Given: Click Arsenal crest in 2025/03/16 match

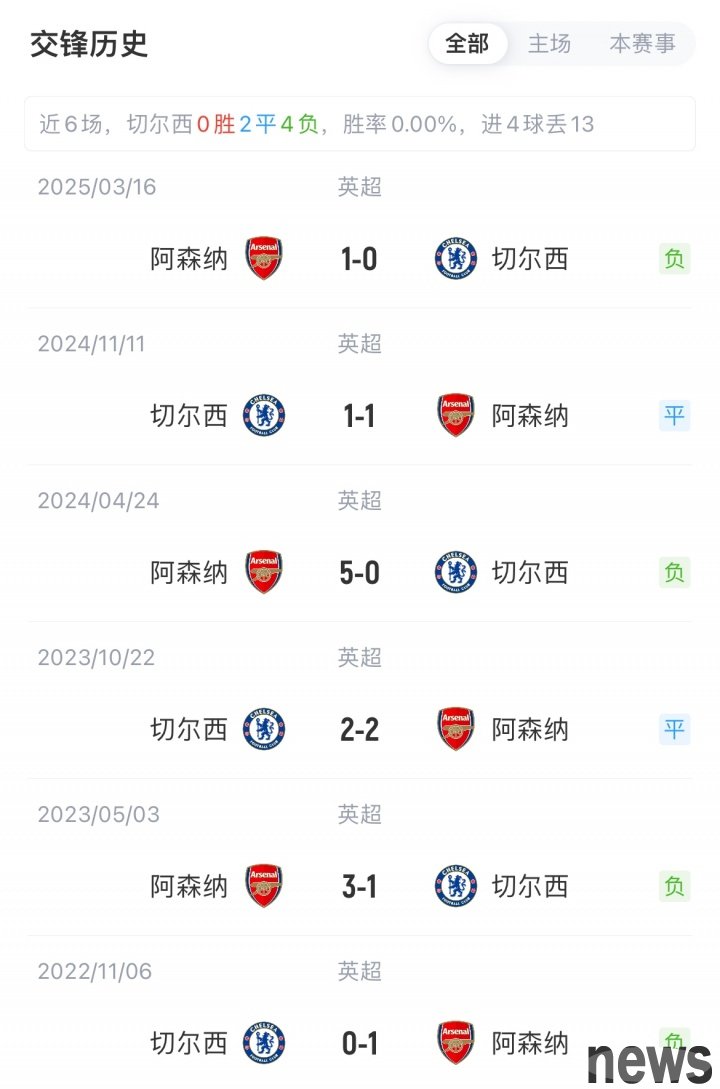Looking at the screenshot, I should click(264, 259).
